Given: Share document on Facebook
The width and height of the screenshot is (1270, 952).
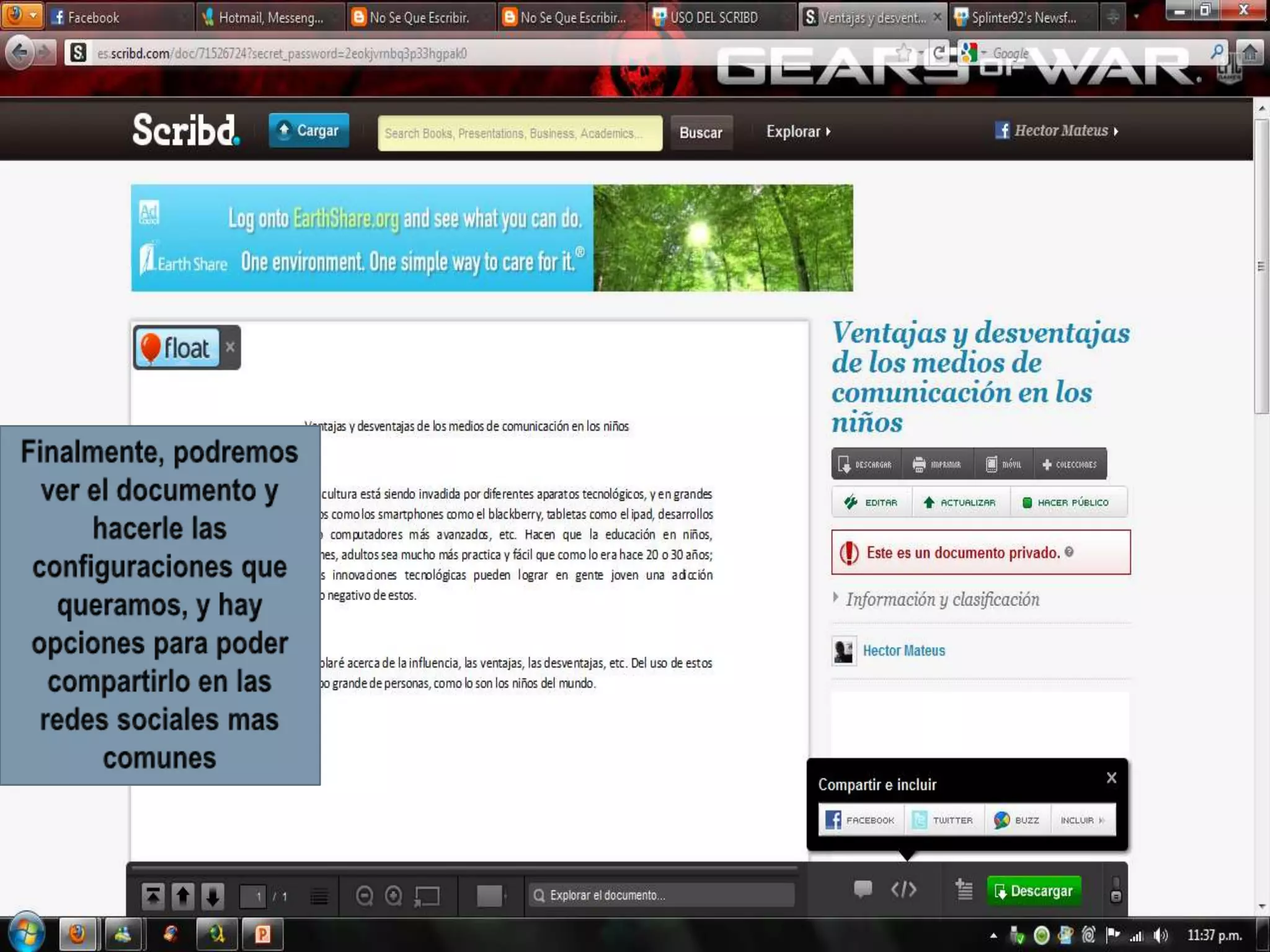Looking at the screenshot, I should tap(861, 820).
